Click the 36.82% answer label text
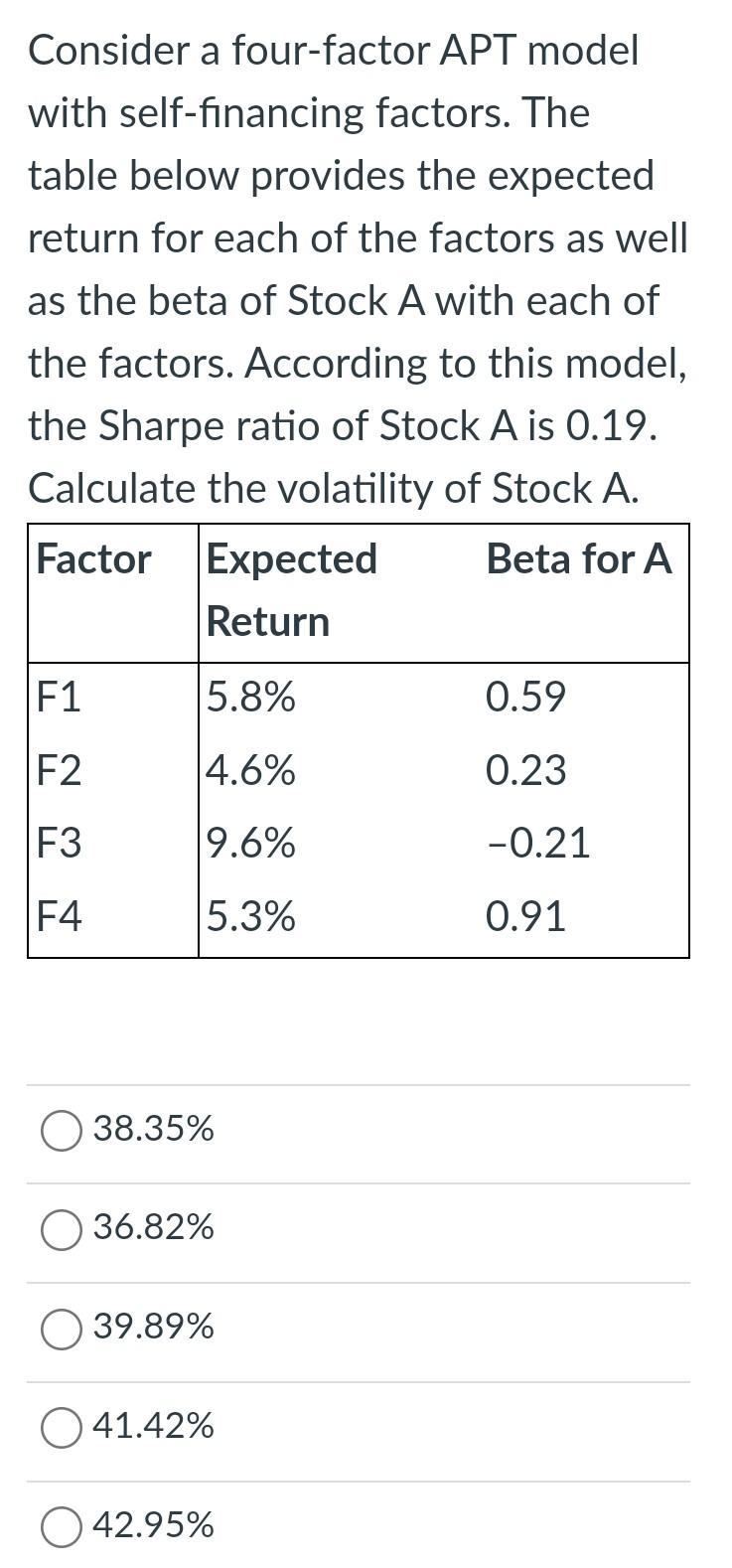Image resolution: width=732 pixels, height=1568 pixels. [154, 1229]
